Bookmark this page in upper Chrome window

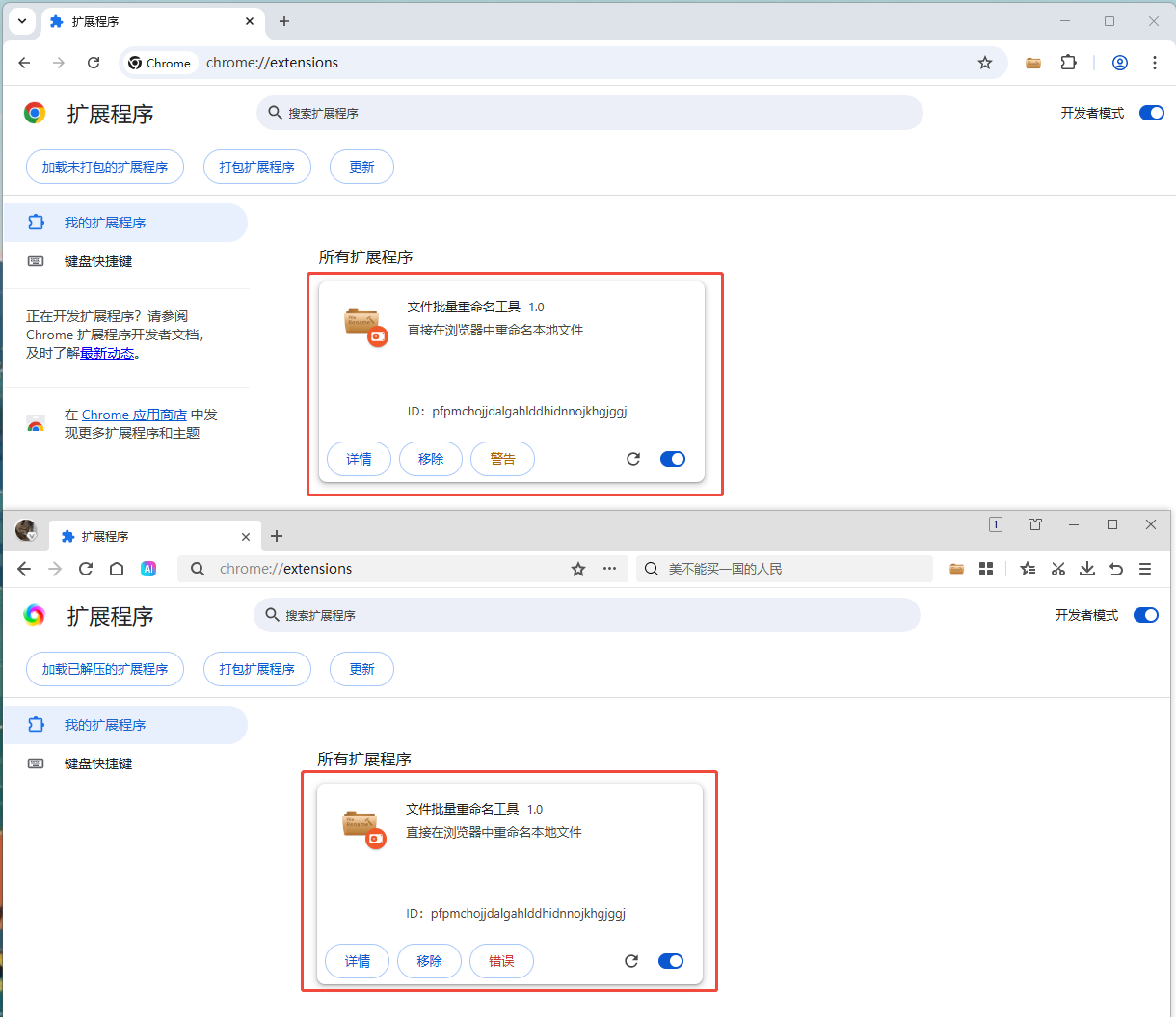pos(985,63)
